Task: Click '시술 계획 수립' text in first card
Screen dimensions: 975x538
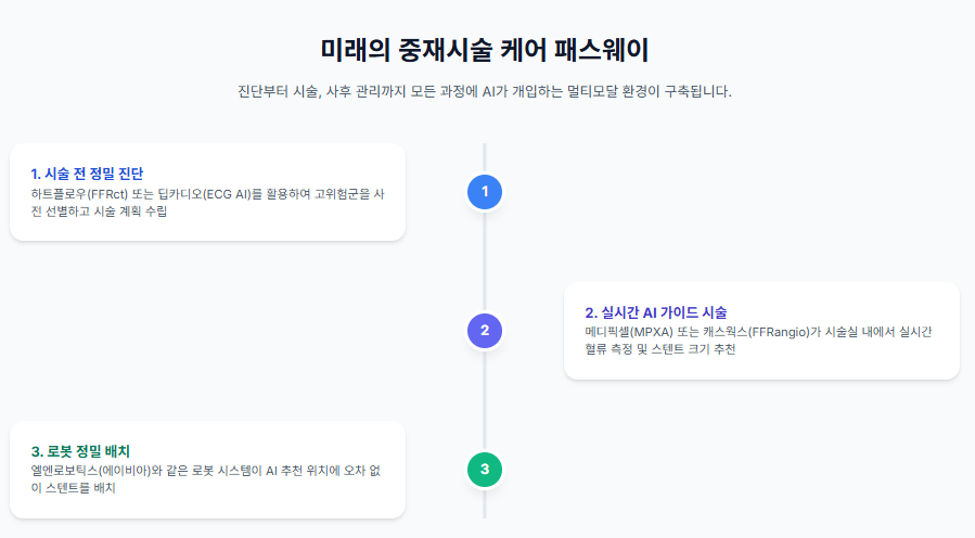Action: coord(131,211)
